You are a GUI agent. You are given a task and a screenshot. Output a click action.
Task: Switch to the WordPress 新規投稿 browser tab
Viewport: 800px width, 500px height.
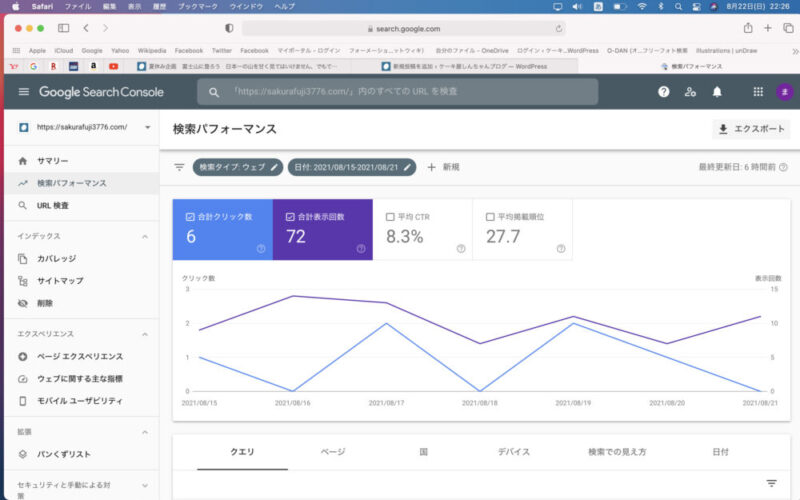pyautogui.click(x=464, y=66)
